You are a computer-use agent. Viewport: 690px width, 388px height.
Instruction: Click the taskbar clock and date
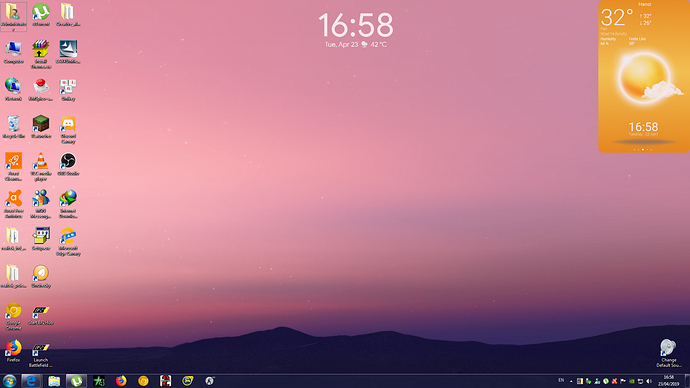point(668,381)
